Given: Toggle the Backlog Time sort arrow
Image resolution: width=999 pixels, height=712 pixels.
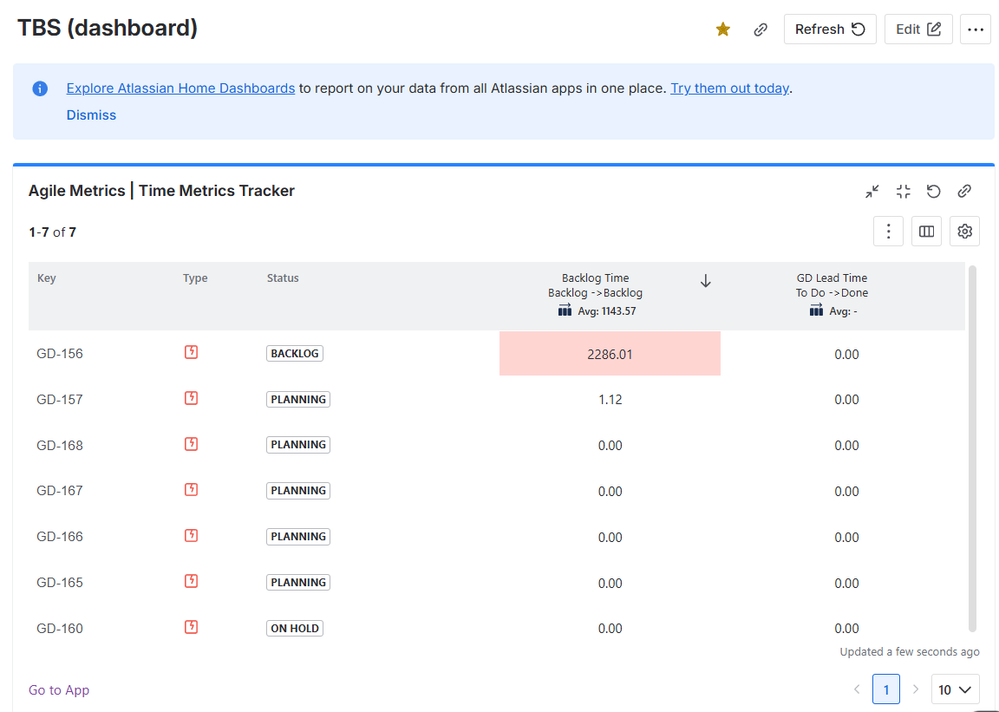Looking at the screenshot, I should (x=705, y=281).
